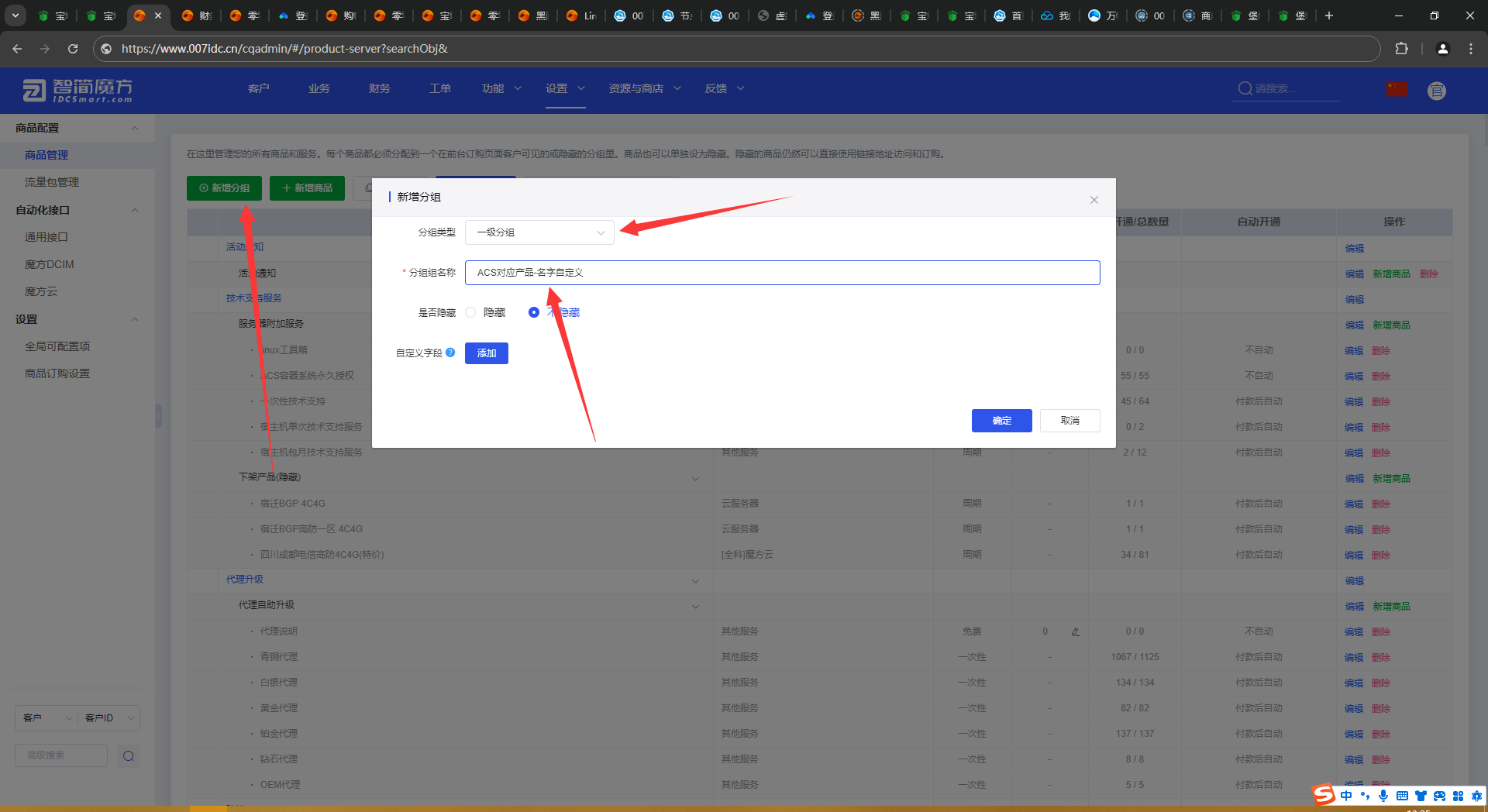Close the 新增分组 dialog with X
Viewport: 1488px width, 812px height.
(1094, 200)
